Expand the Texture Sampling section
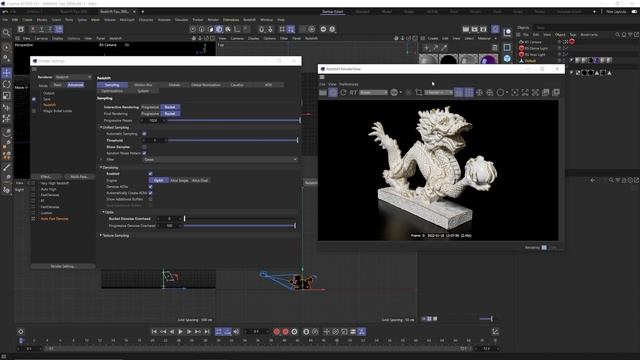Image resolution: width=640 pixels, height=360 pixels. click(101, 236)
